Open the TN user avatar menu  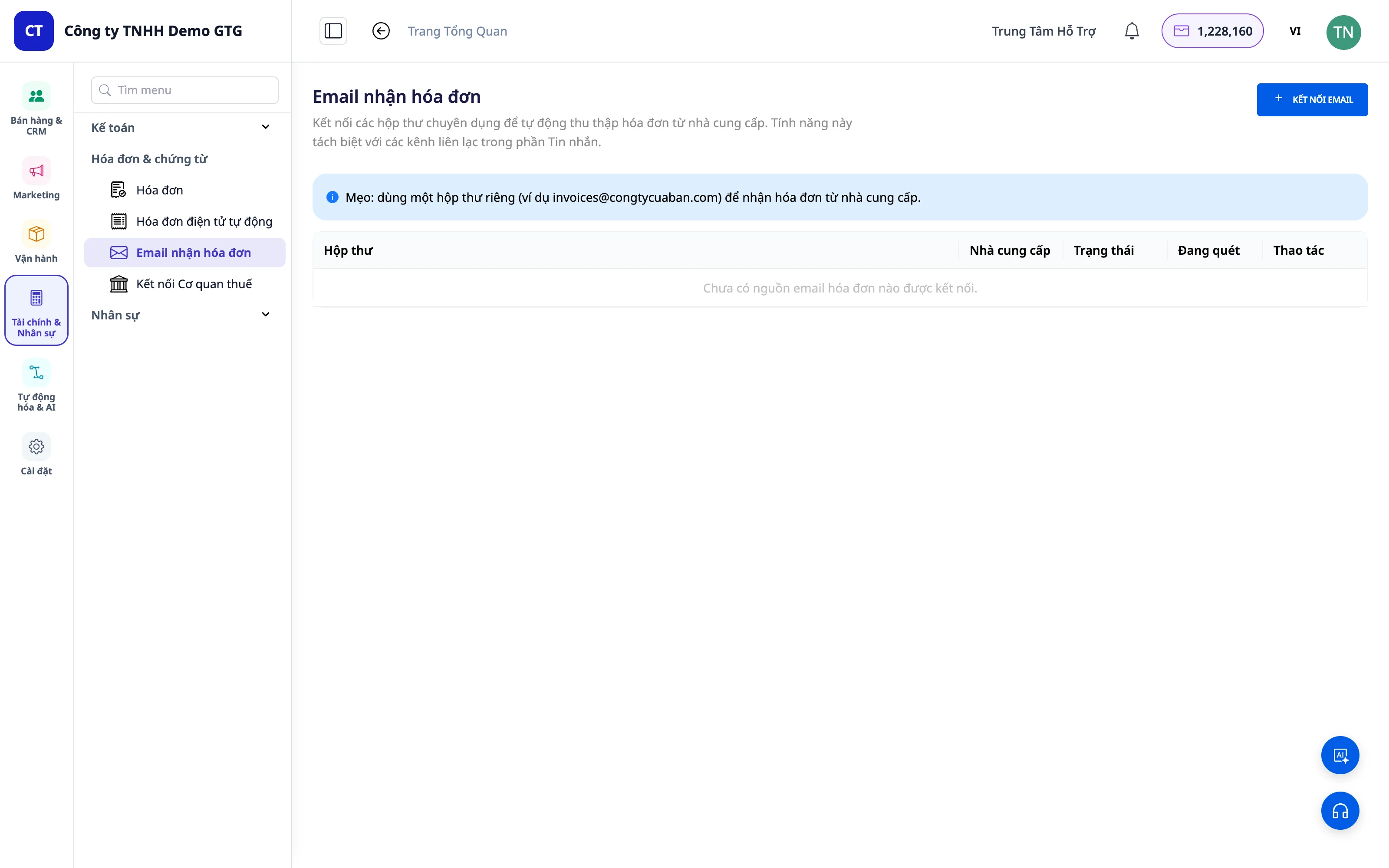coord(1343,32)
